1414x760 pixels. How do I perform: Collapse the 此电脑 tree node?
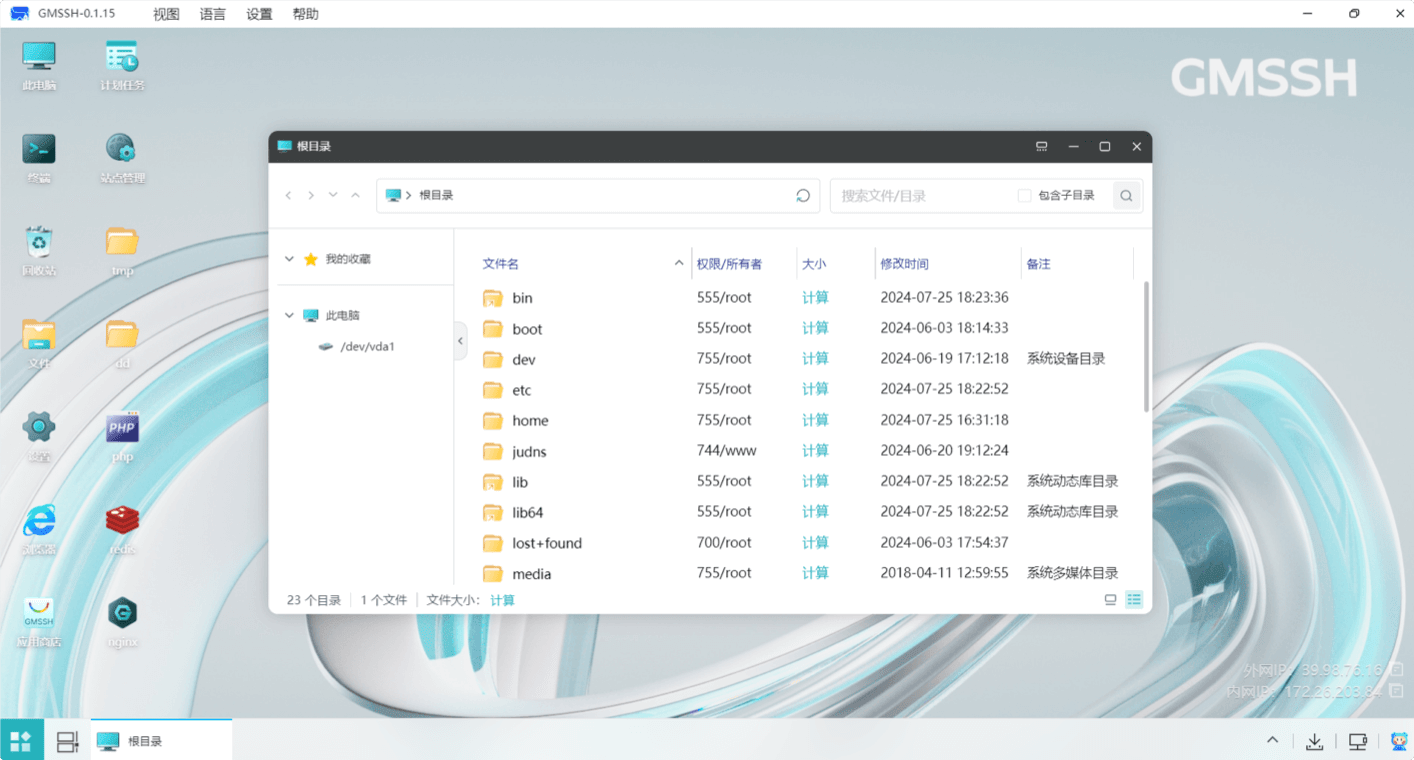click(x=289, y=316)
